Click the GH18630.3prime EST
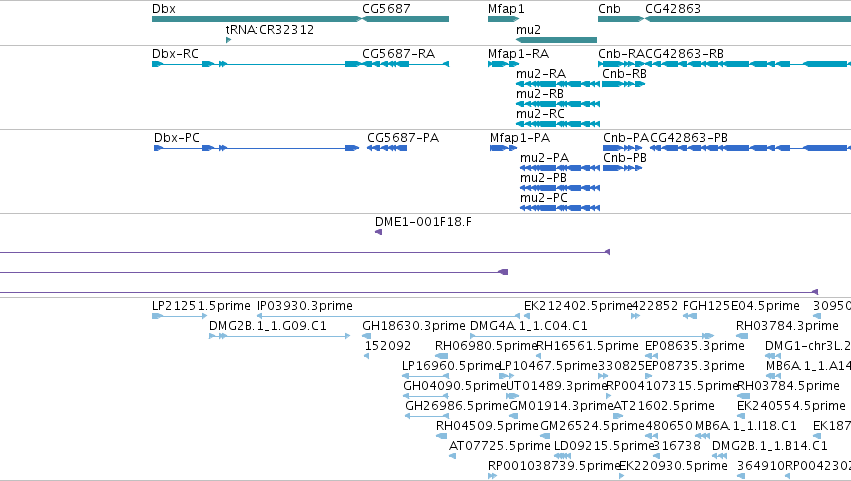The image size is (851, 481). (x=366, y=337)
